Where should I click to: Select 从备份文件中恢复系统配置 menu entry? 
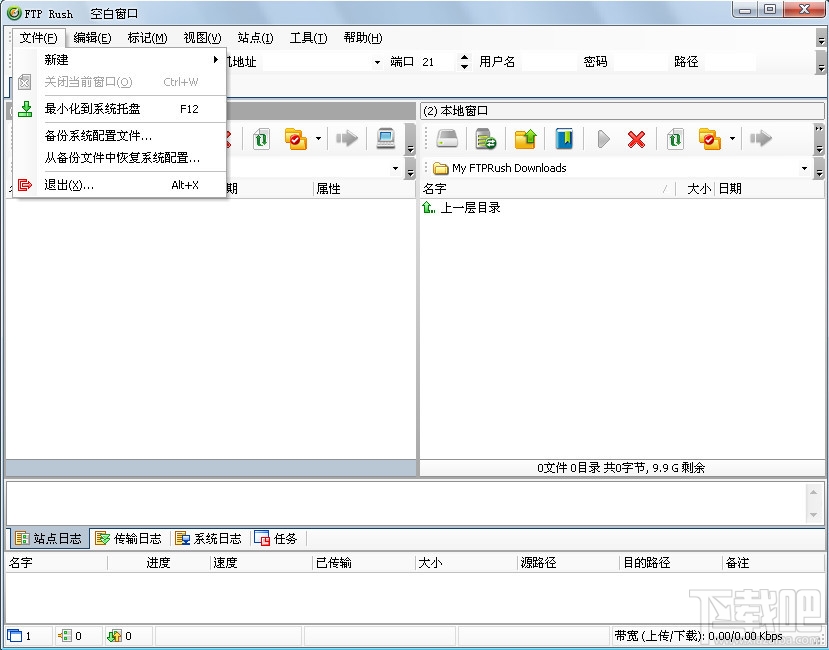(x=119, y=158)
